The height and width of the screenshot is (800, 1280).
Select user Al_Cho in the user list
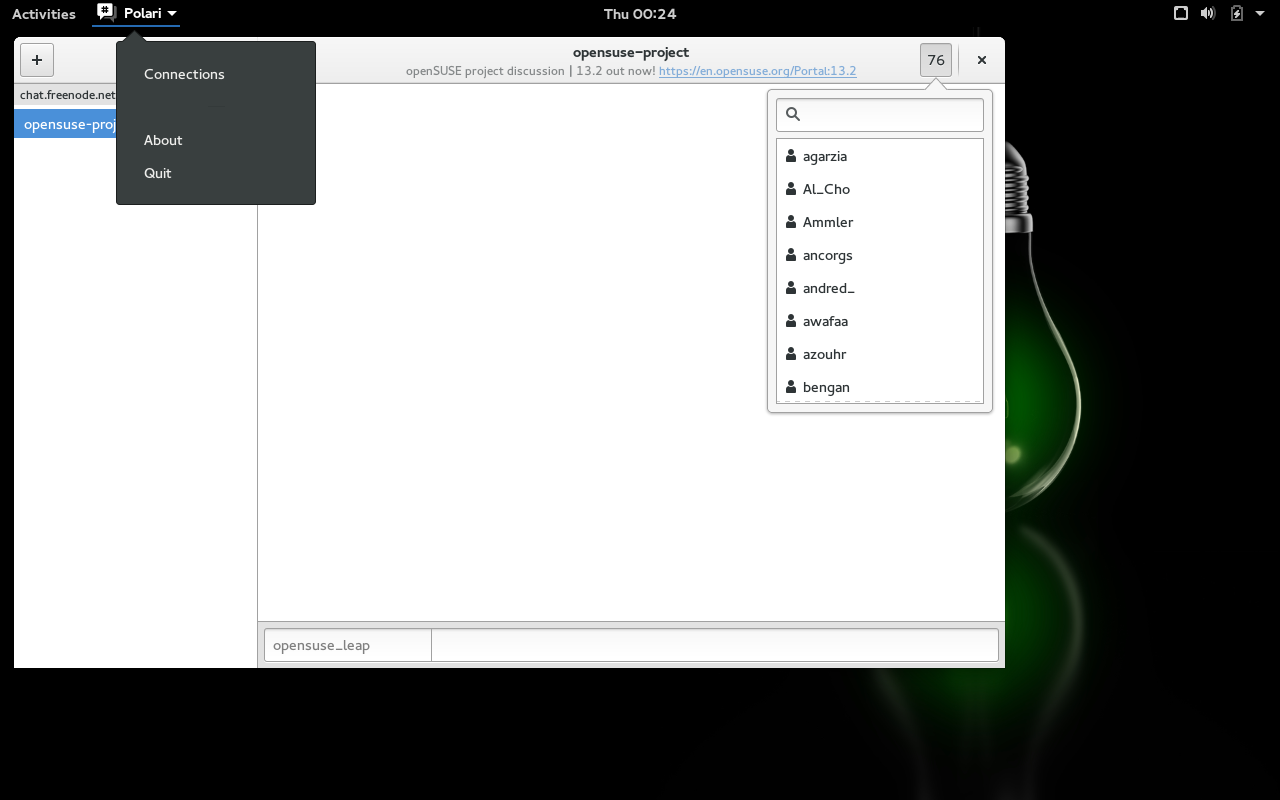coord(826,189)
